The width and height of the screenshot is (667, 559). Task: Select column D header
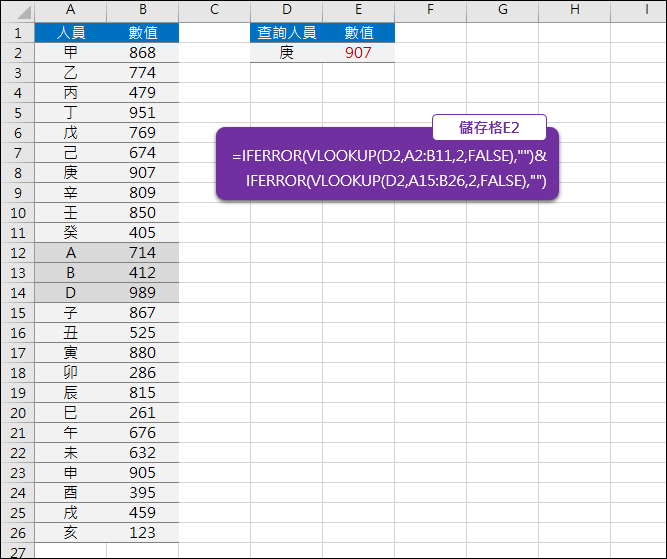286,11
